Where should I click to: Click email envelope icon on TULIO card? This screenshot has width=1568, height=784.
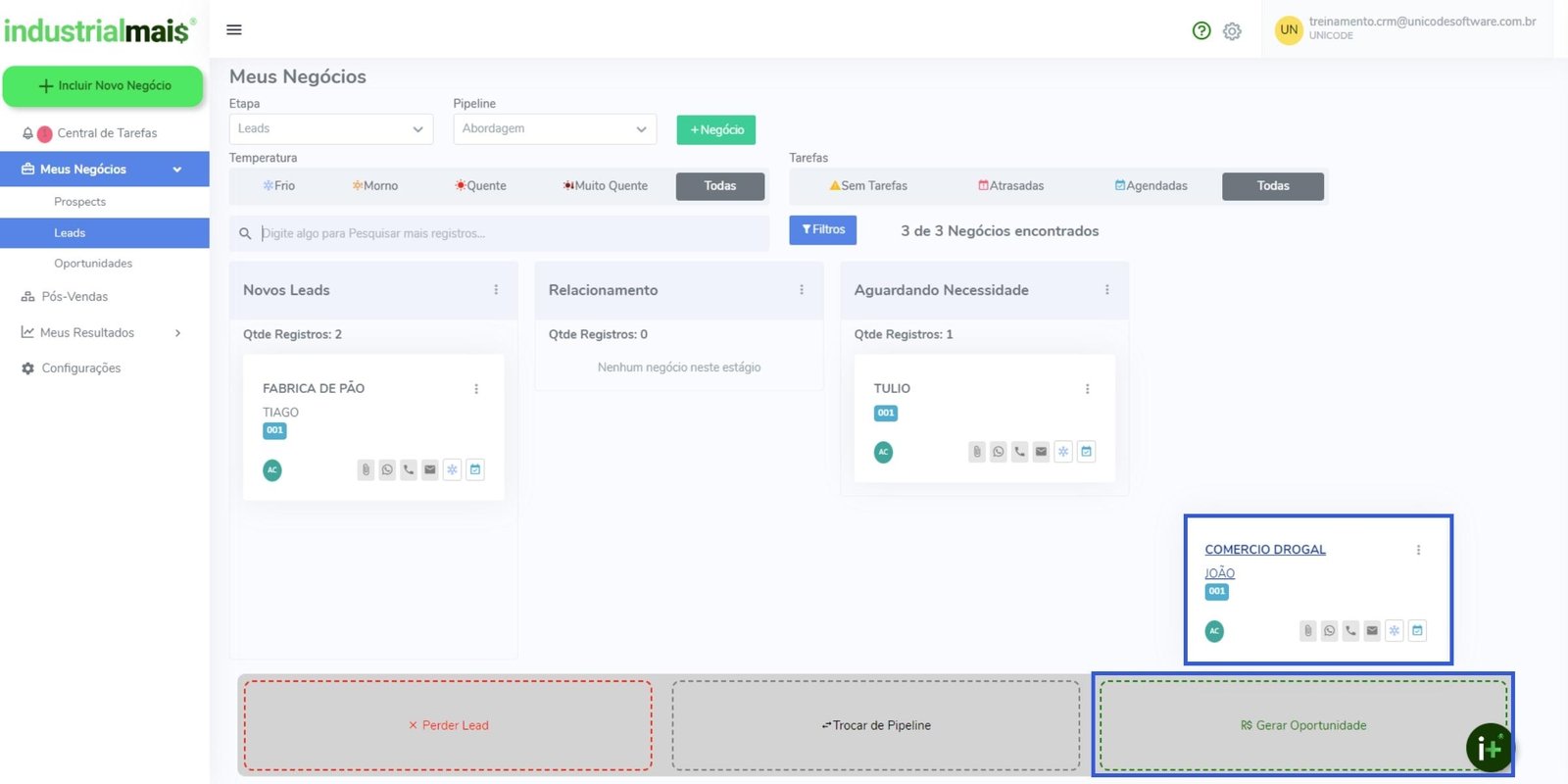point(1041,452)
